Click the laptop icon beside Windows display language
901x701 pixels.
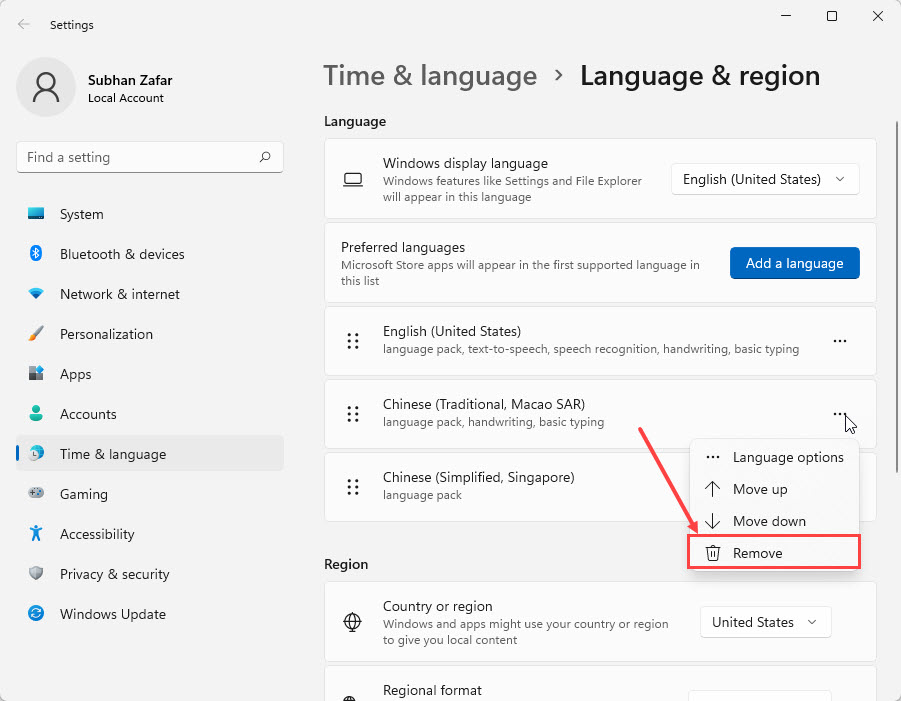tap(353, 180)
